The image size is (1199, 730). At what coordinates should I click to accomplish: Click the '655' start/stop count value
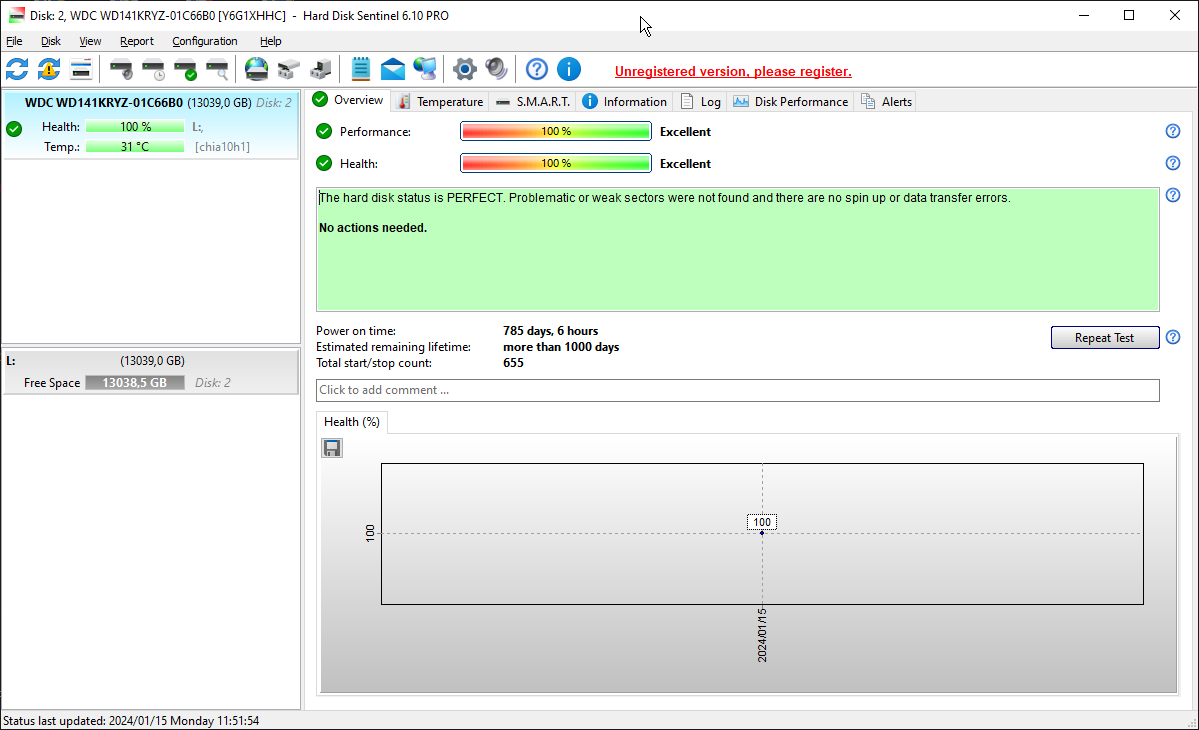pos(513,363)
